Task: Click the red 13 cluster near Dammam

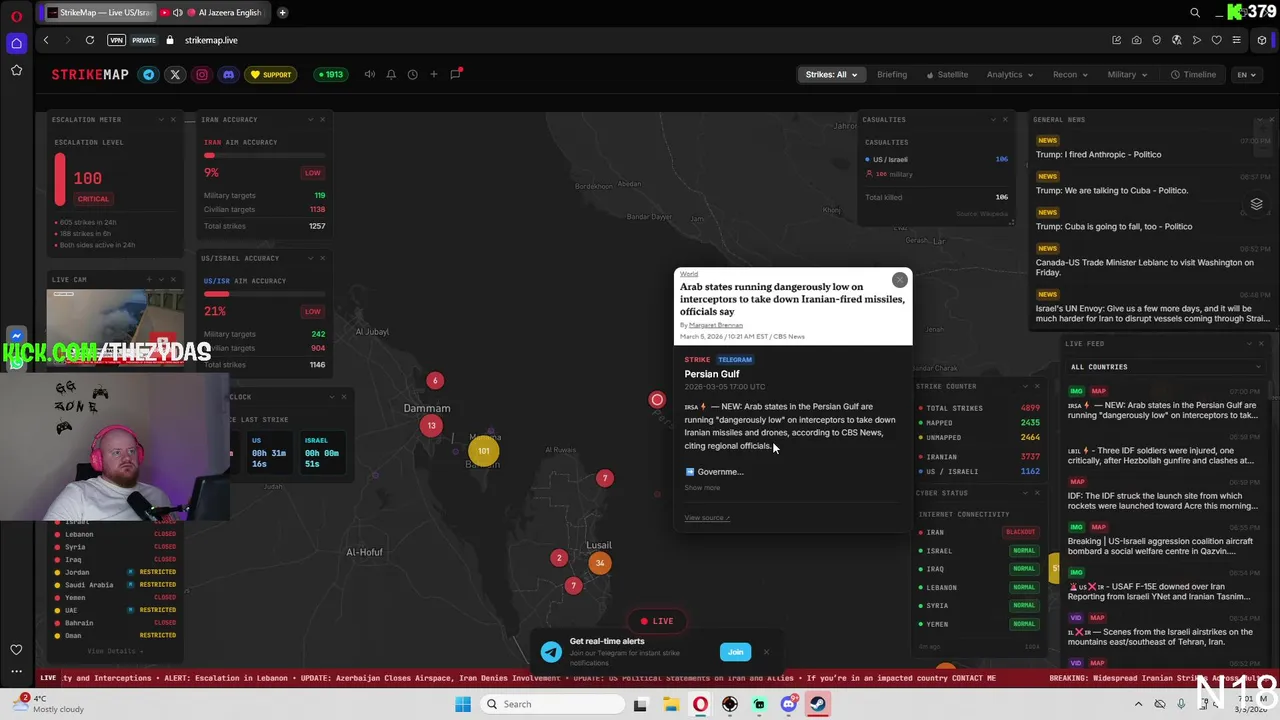Action: pos(431,426)
